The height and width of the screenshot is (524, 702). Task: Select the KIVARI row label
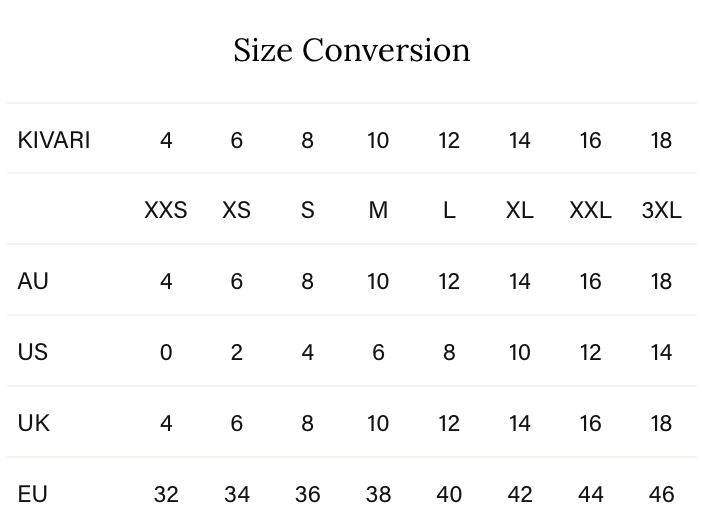pyautogui.click(x=54, y=140)
